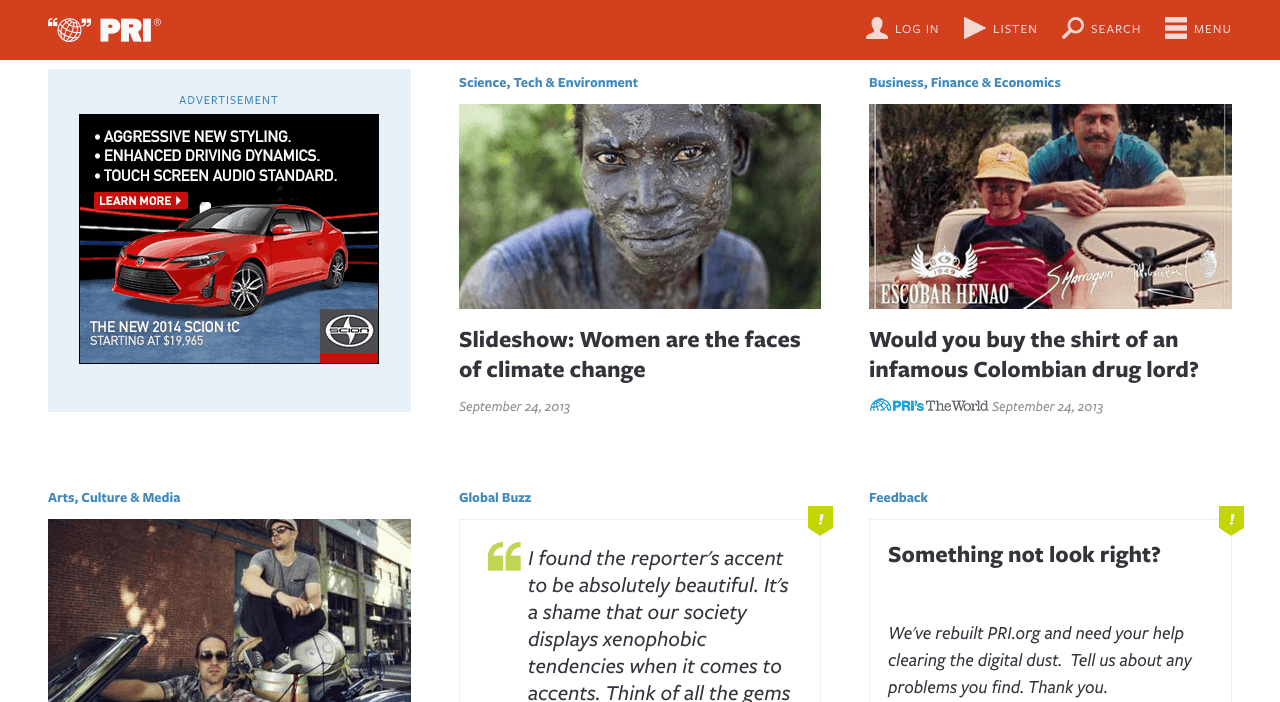Click the Feedback exclamation badge

(x=1231, y=520)
